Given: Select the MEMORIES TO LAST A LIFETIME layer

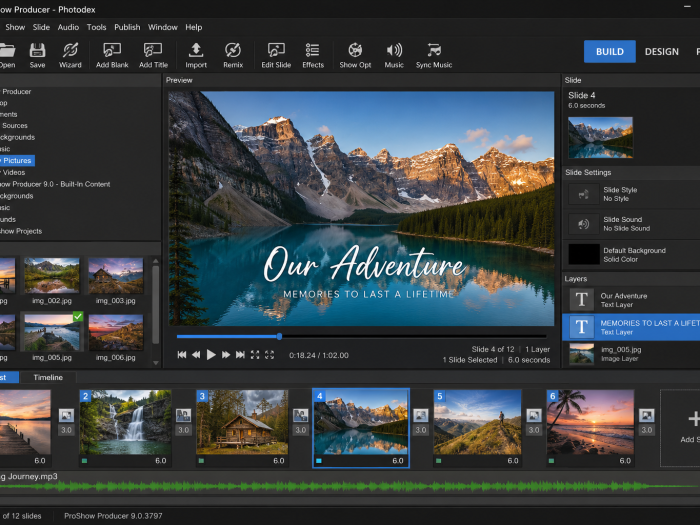Looking at the screenshot, I should 631,327.
